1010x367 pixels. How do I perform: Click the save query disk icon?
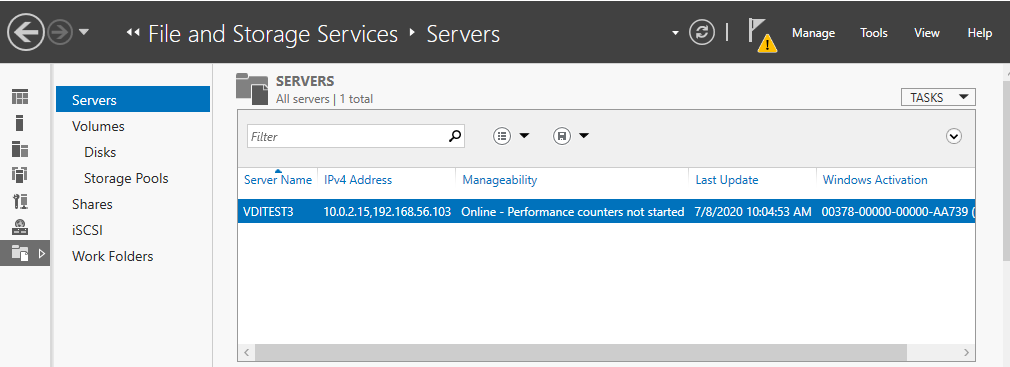click(562, 136)
